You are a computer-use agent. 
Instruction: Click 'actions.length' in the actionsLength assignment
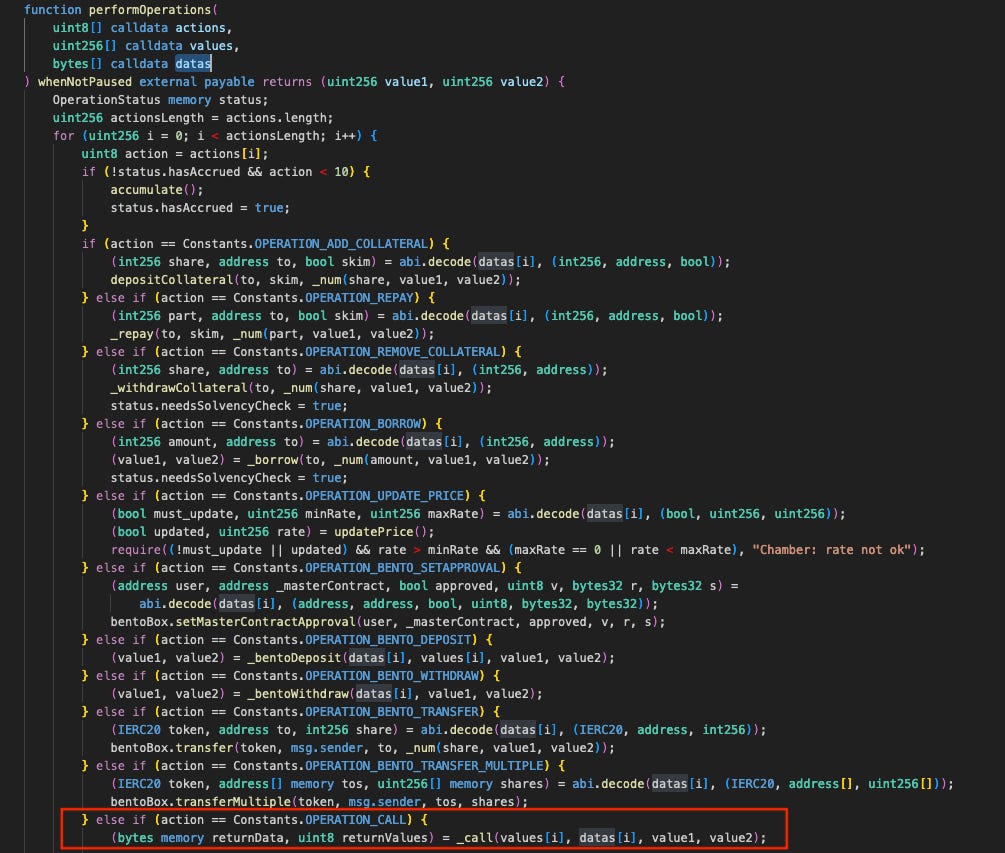coord(276,117)
